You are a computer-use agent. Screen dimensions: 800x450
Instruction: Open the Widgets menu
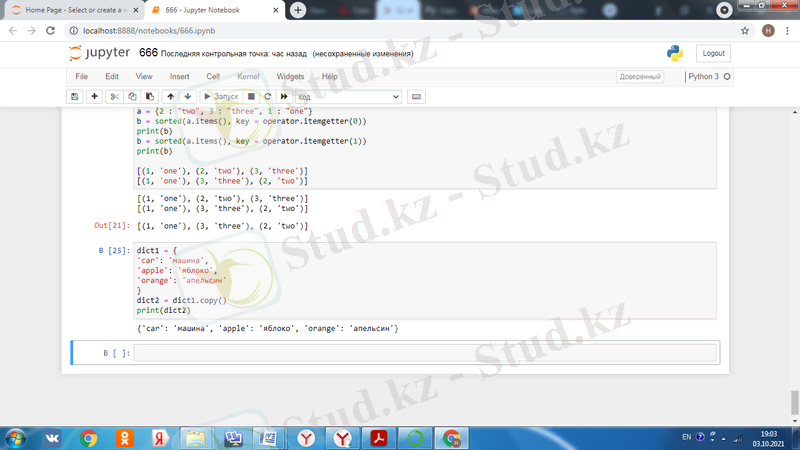290,77
